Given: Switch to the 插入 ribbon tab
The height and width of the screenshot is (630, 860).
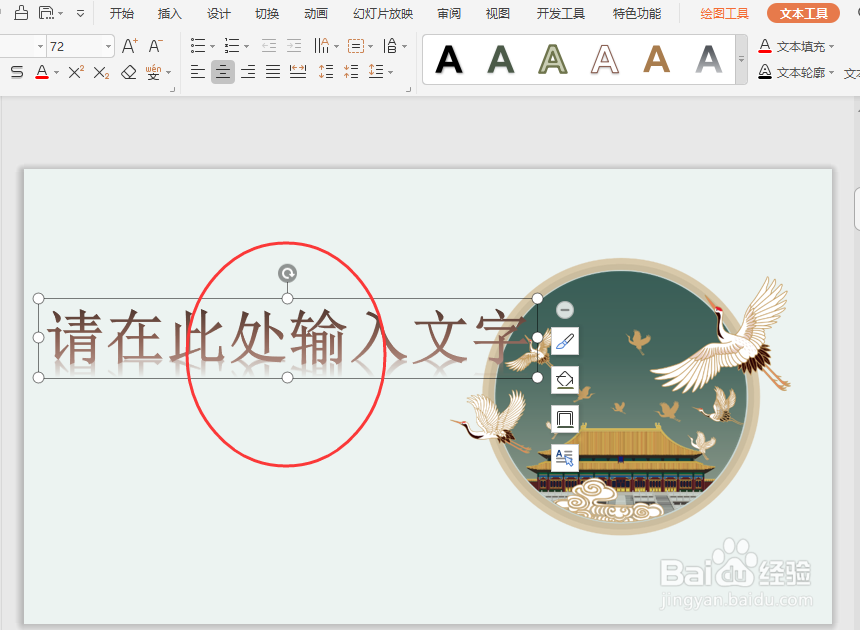Looking at the screenshot, I should tap(168, 13).
